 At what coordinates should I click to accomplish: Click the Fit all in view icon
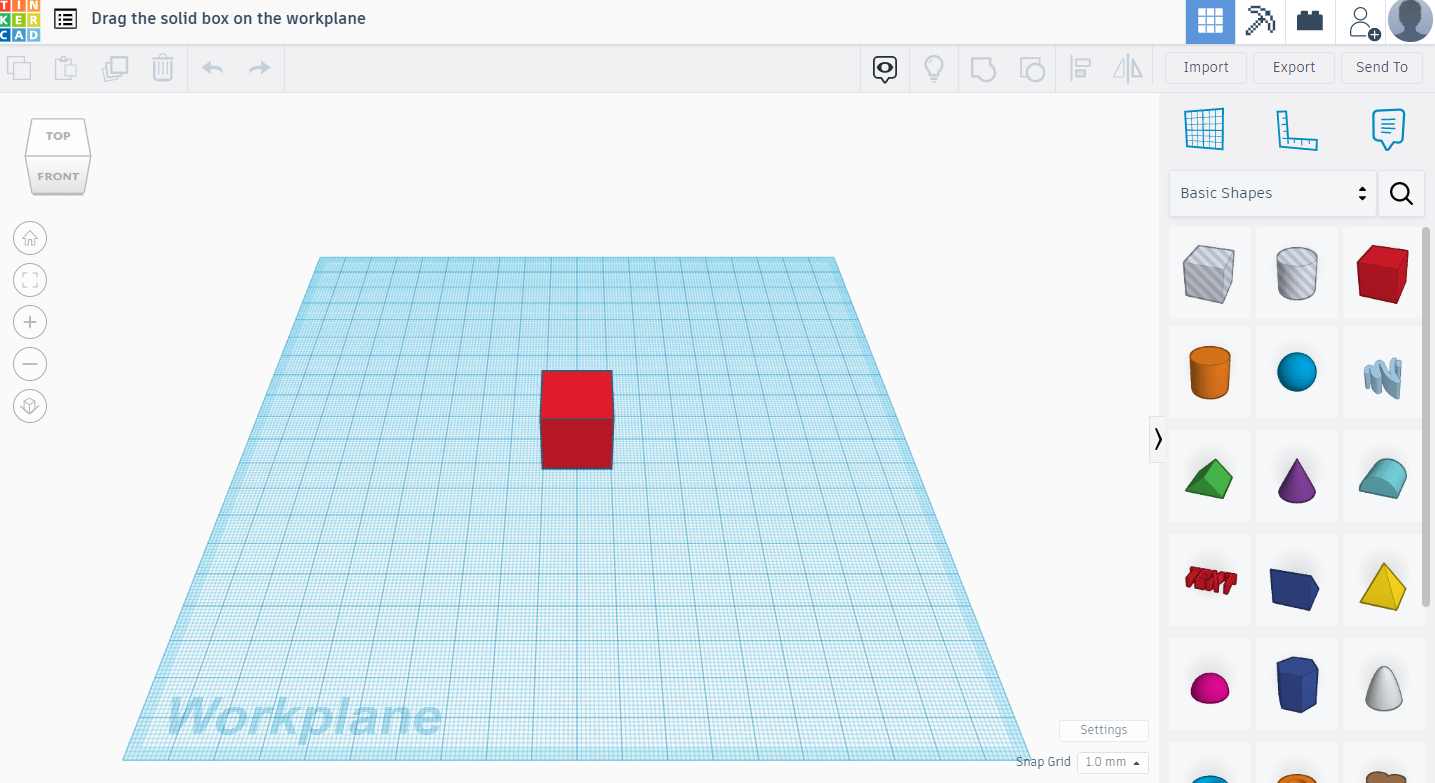tap(30, 280)
